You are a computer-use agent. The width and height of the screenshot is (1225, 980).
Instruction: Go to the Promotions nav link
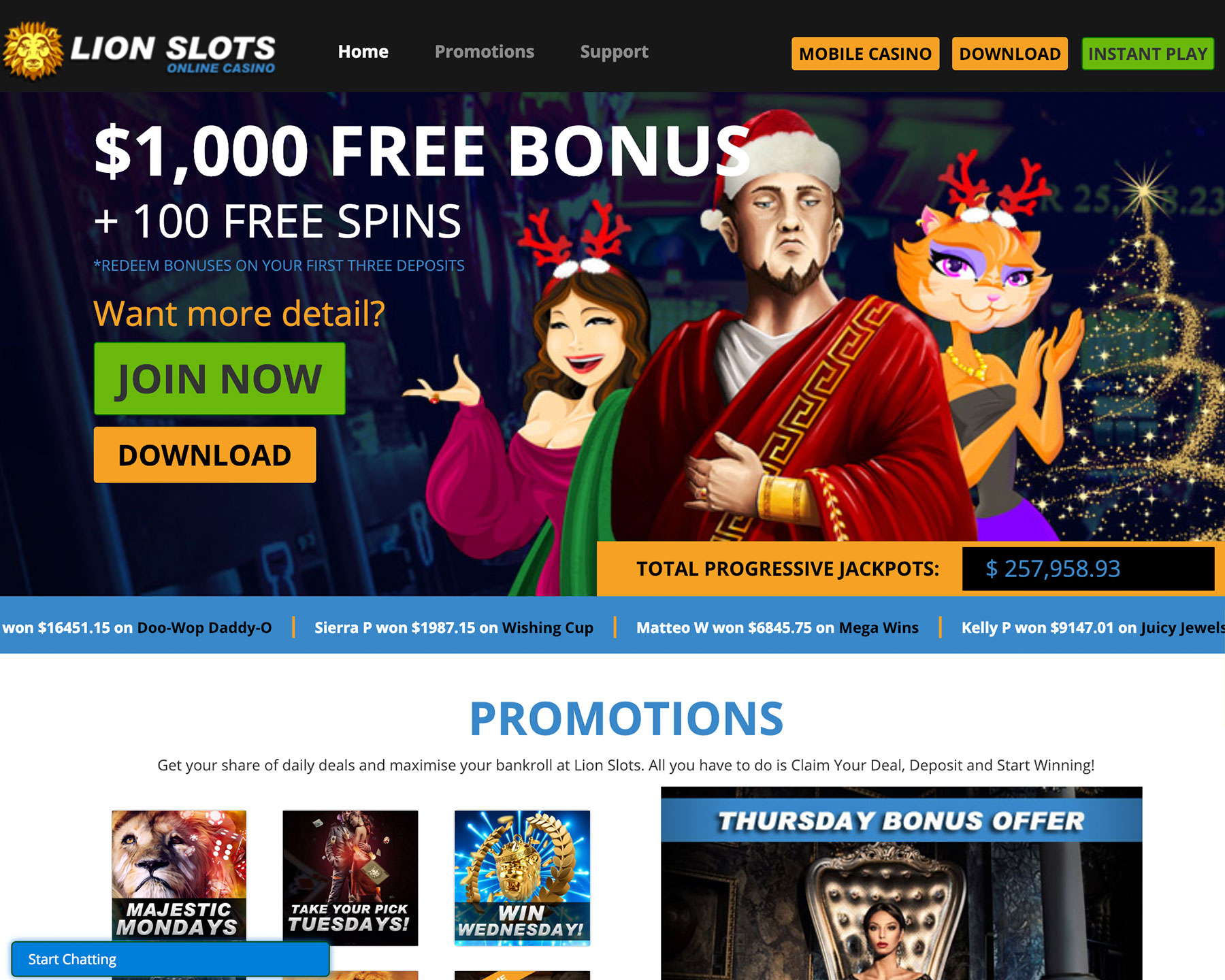pos(485,52)
